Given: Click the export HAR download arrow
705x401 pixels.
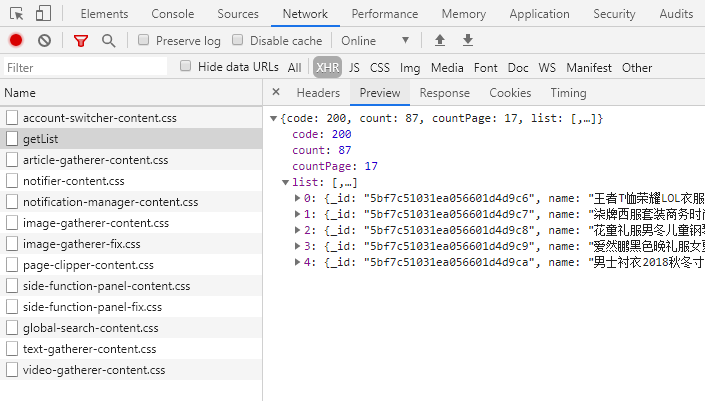Looking at the screenshot, I should pyautogui.click(x=468, y=40).
